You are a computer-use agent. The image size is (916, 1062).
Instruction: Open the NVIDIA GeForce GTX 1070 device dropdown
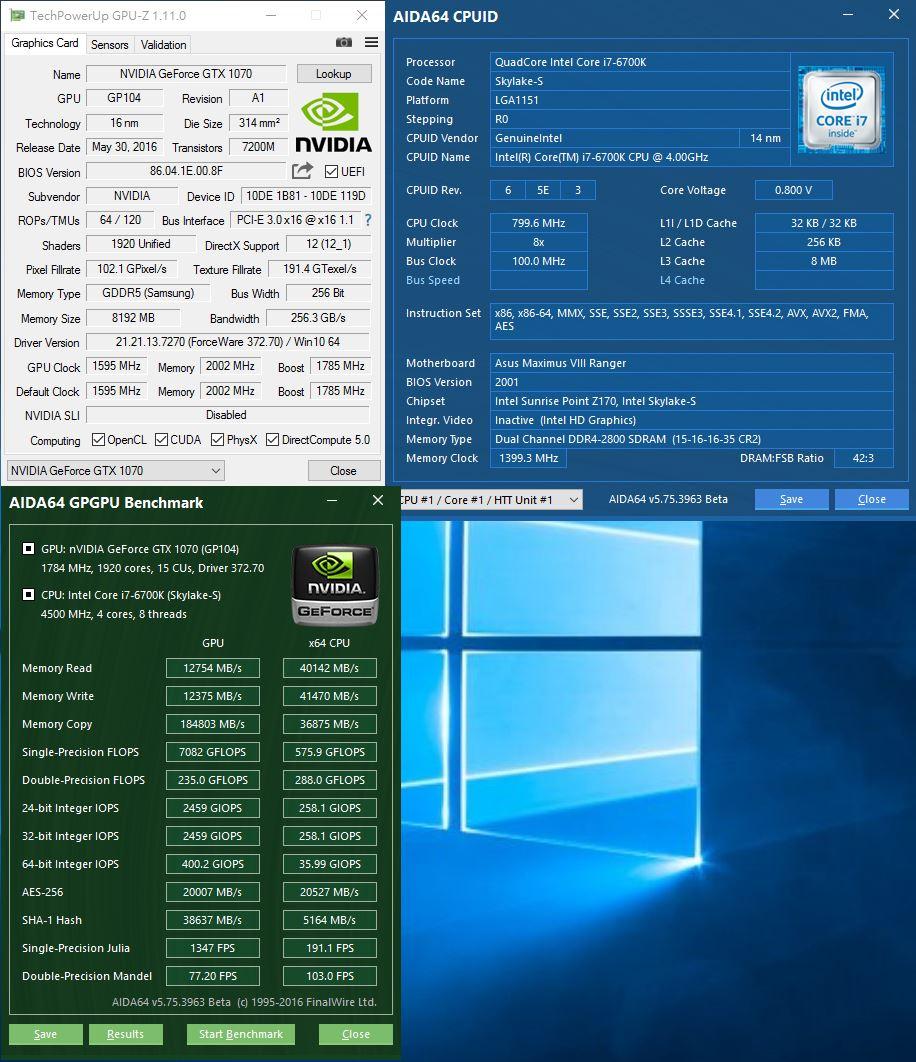(116, 470)
